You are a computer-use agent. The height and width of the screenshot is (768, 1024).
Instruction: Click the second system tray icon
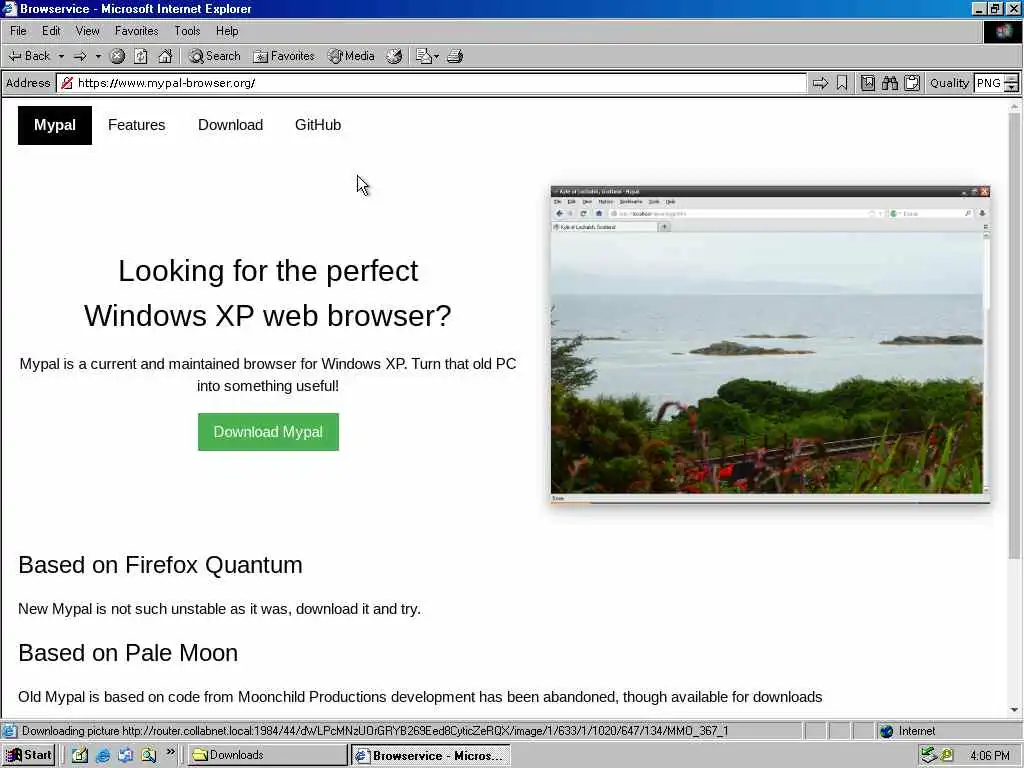click(947, 755)
